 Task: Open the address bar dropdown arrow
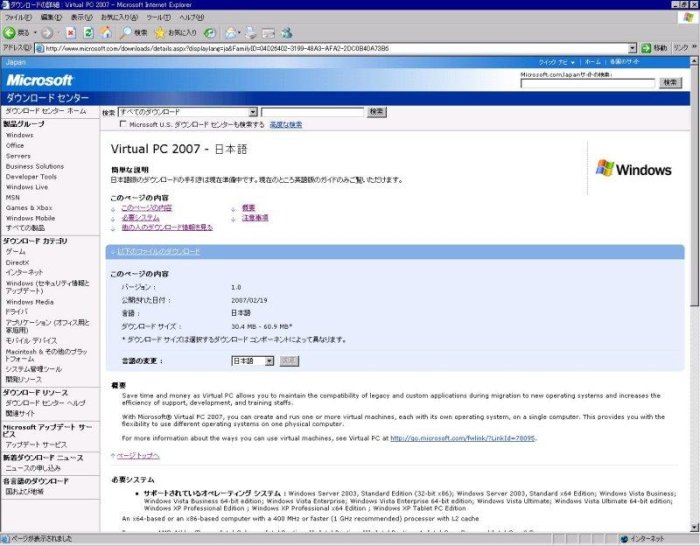632,48
